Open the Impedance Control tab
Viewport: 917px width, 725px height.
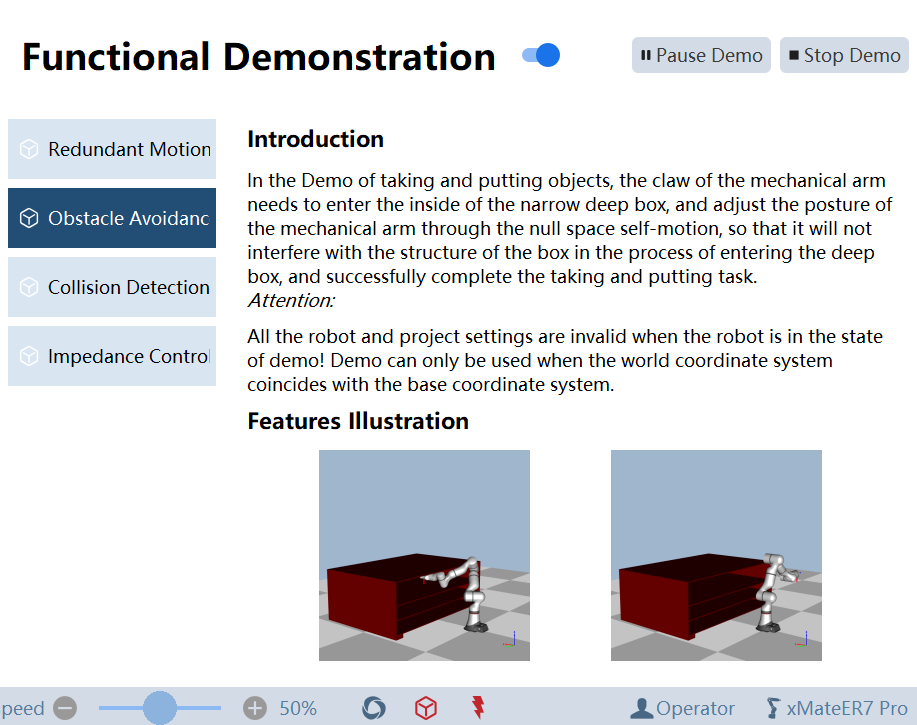click(112, 356)
